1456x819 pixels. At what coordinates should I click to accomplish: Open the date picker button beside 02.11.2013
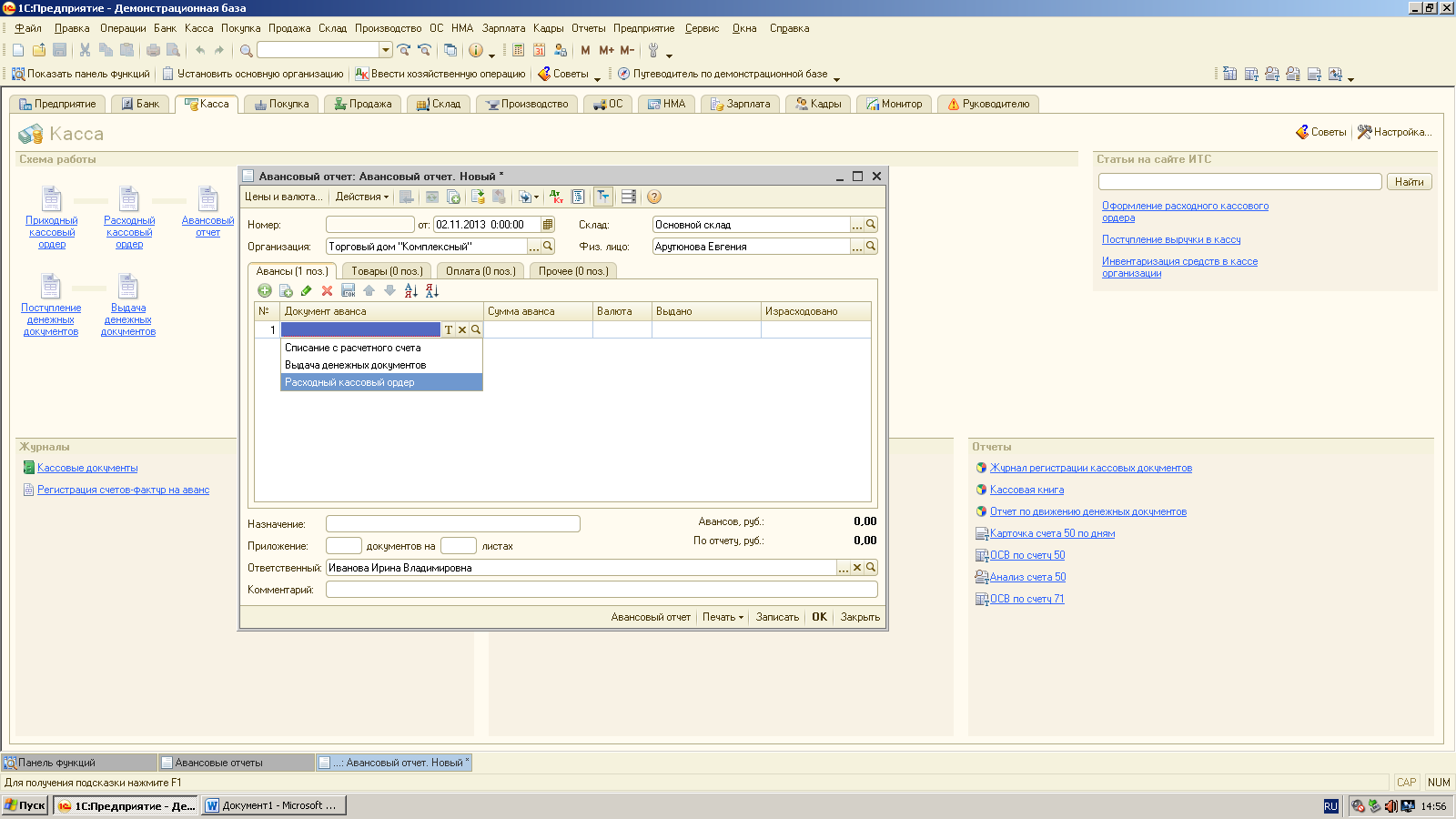(x=548, y=224)
